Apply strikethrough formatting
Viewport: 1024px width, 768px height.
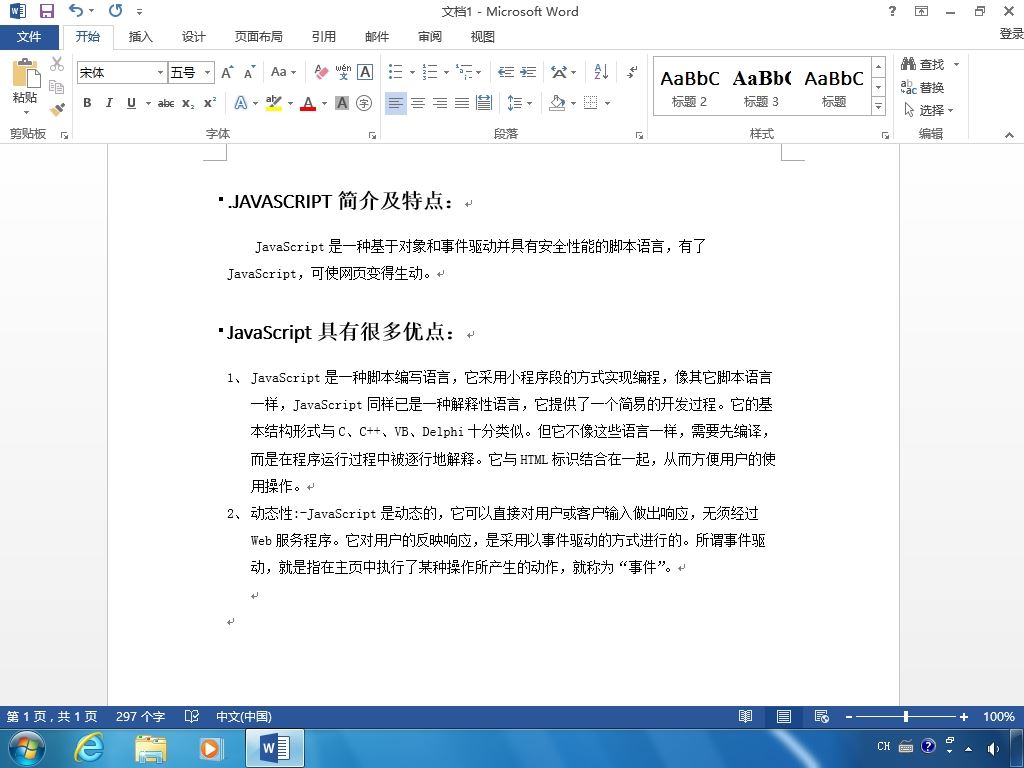pos(166,103)
